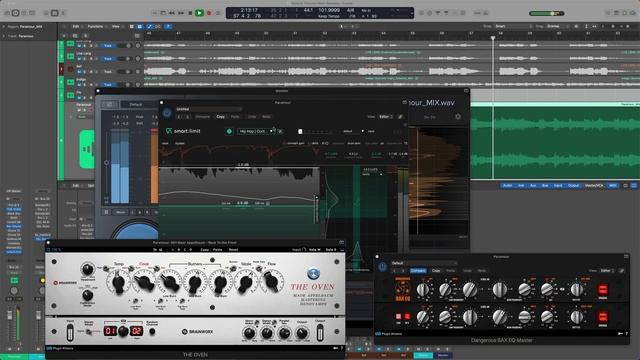Toggle Solo M in The Oven toolbar
640x360 pixels.
(314, 249)
